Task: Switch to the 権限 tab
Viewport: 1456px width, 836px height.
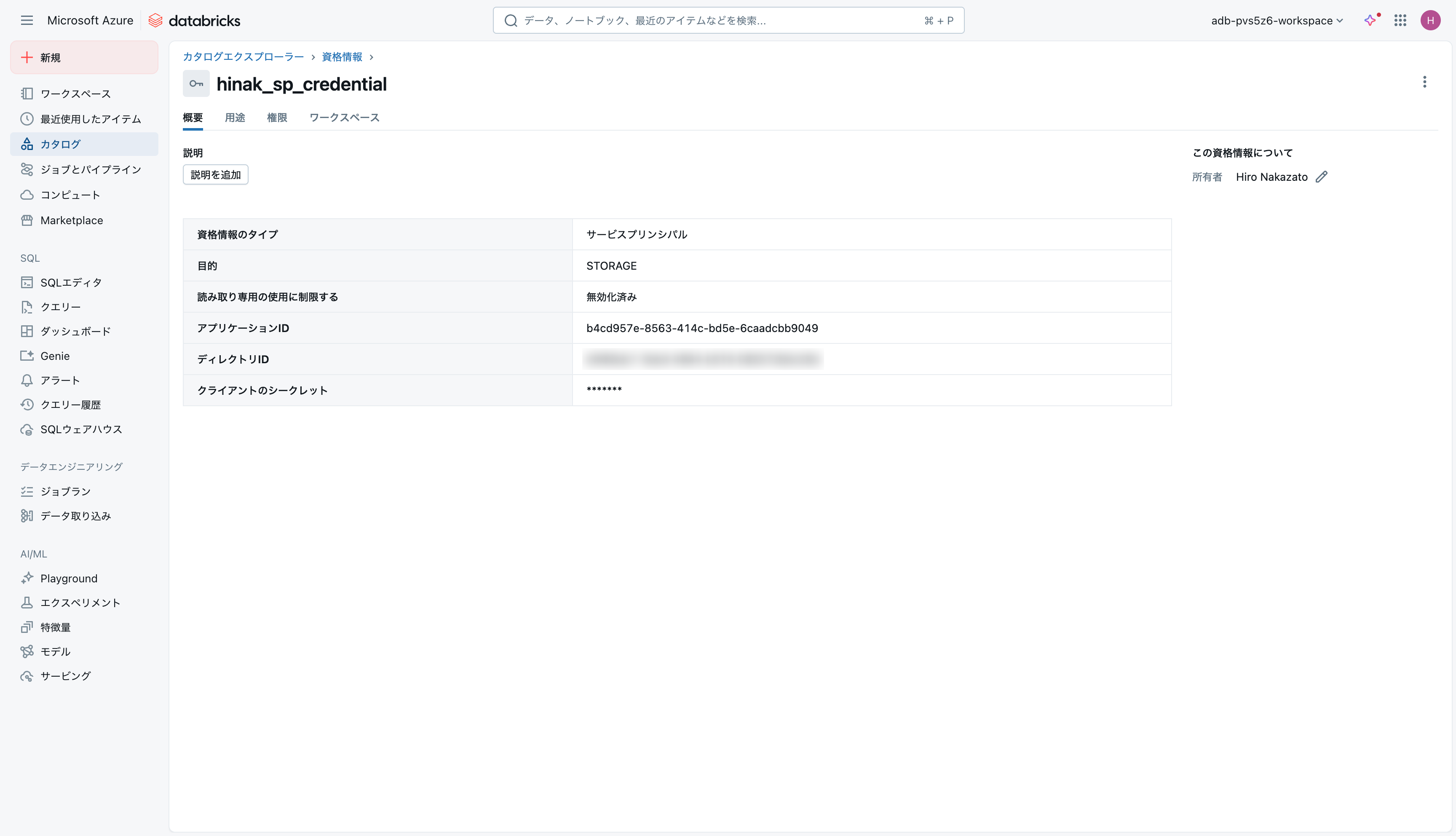Action: (x=277, y=118)
